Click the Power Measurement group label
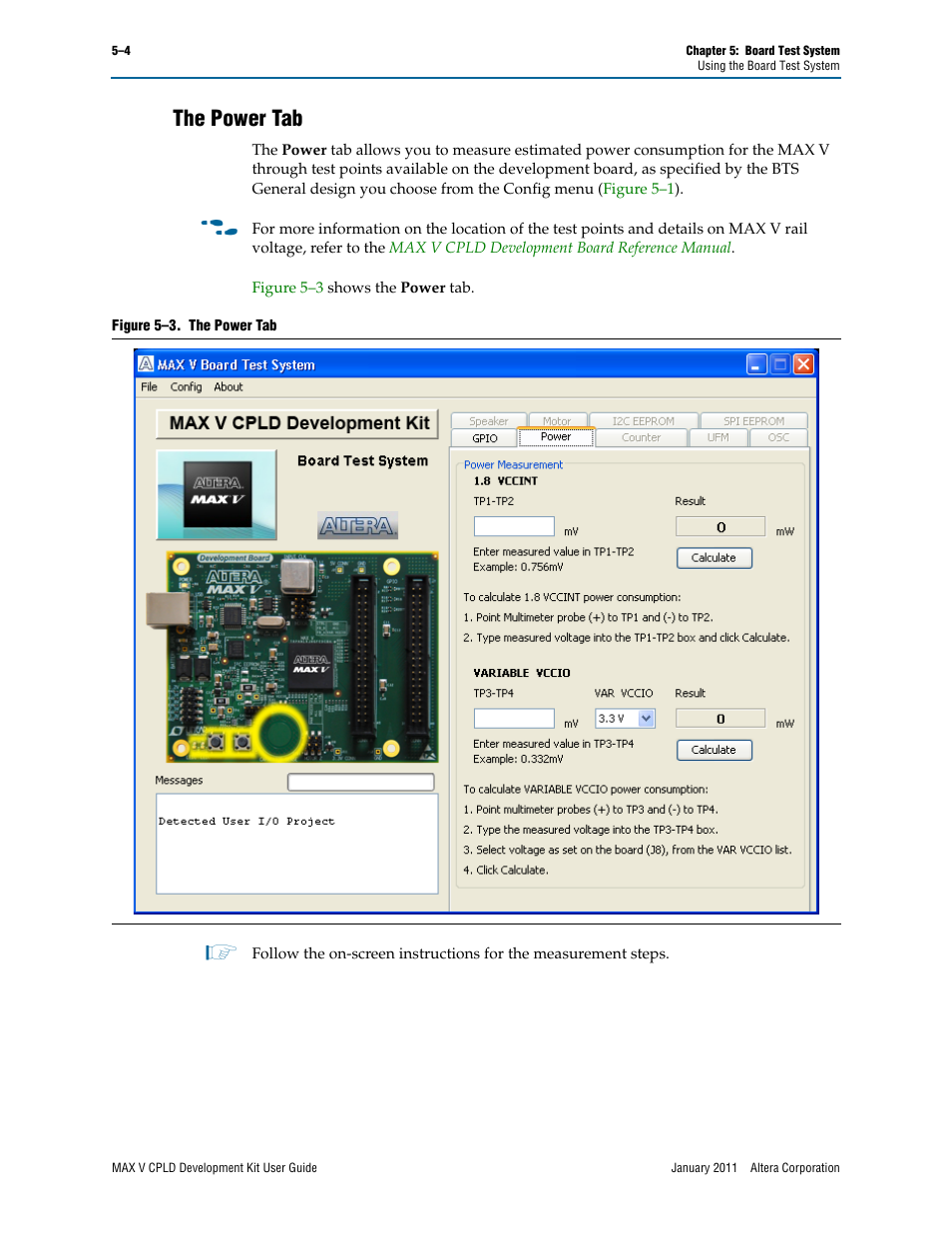The width and height of the screenshot is (952, 1233). (x=513, y=465)
